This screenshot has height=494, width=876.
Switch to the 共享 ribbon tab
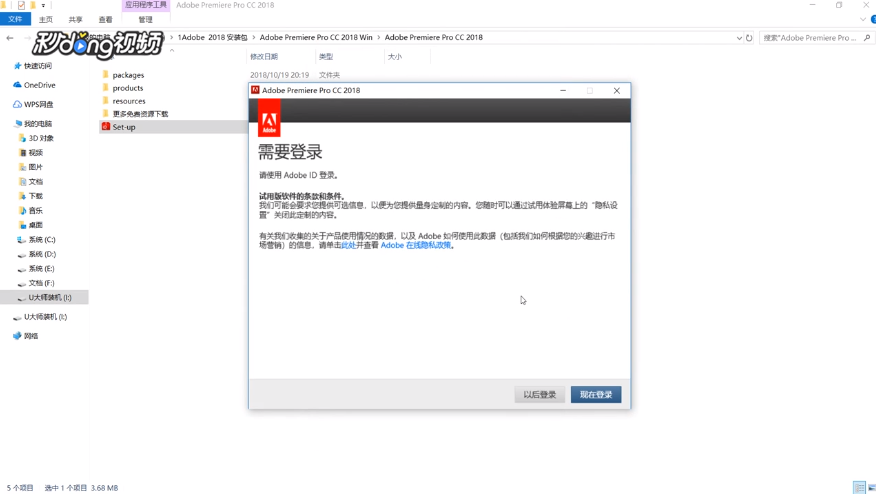pyautogui.click(x=75, y=20)
